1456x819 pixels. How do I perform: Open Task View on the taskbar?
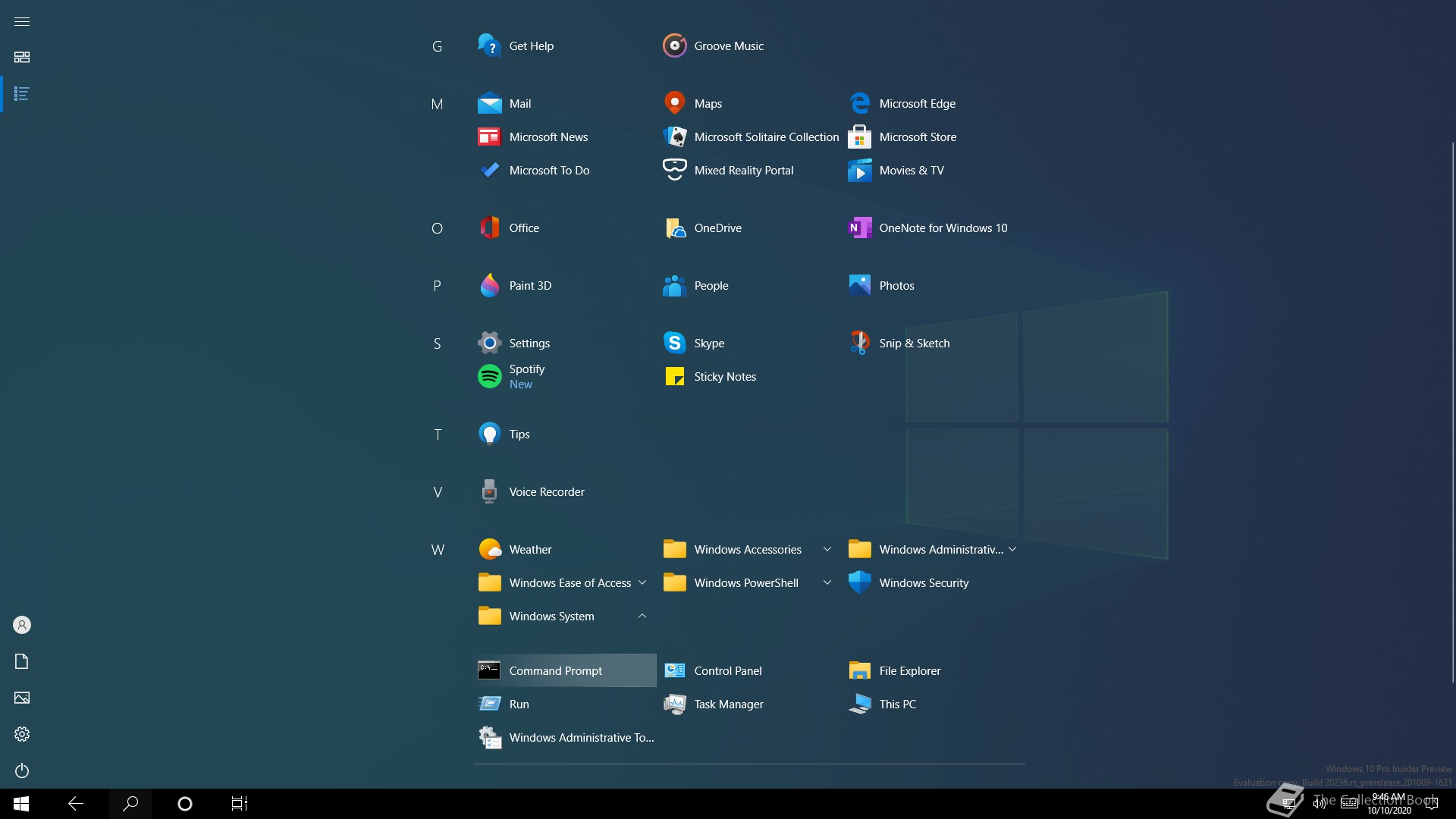point(240,804)
